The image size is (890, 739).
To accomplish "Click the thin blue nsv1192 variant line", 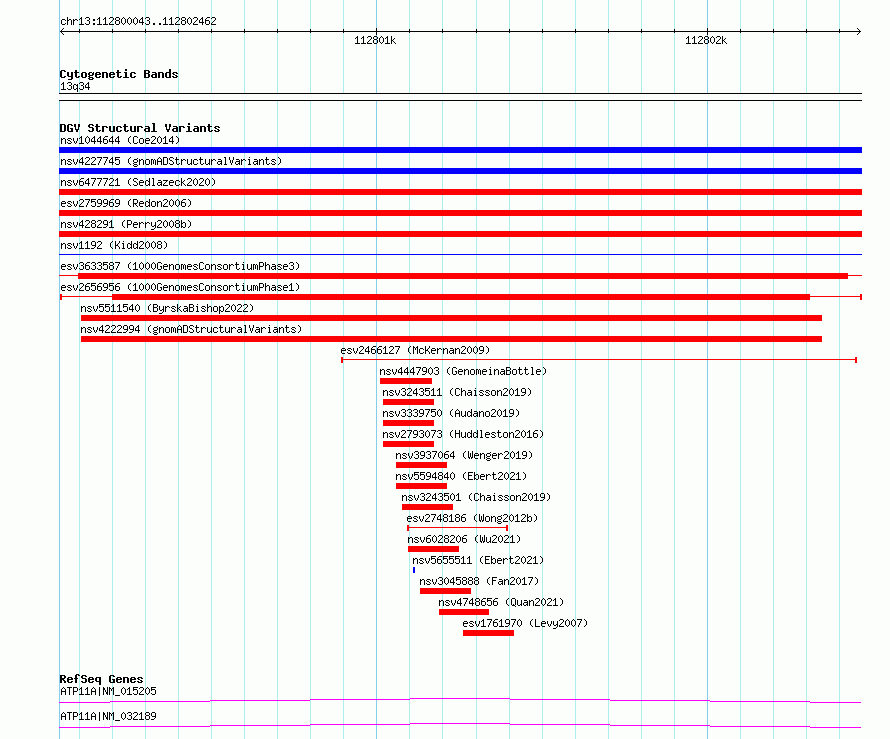I will coord(460,254).
